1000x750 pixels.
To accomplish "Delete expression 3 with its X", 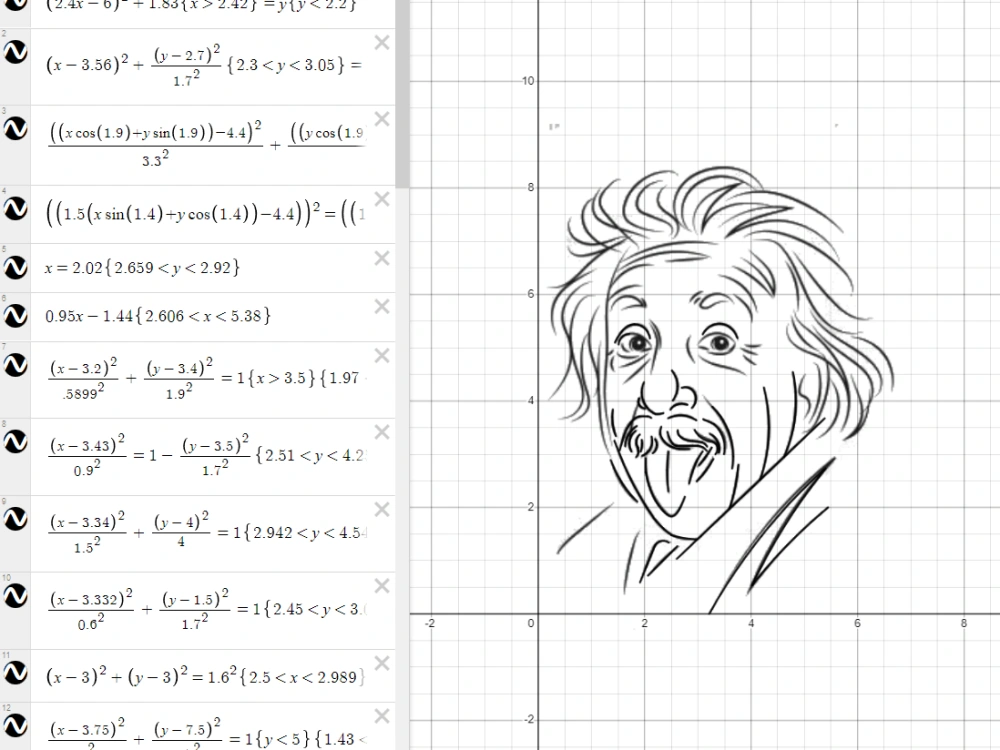I will pyautogui.click(x=382, y=119).
